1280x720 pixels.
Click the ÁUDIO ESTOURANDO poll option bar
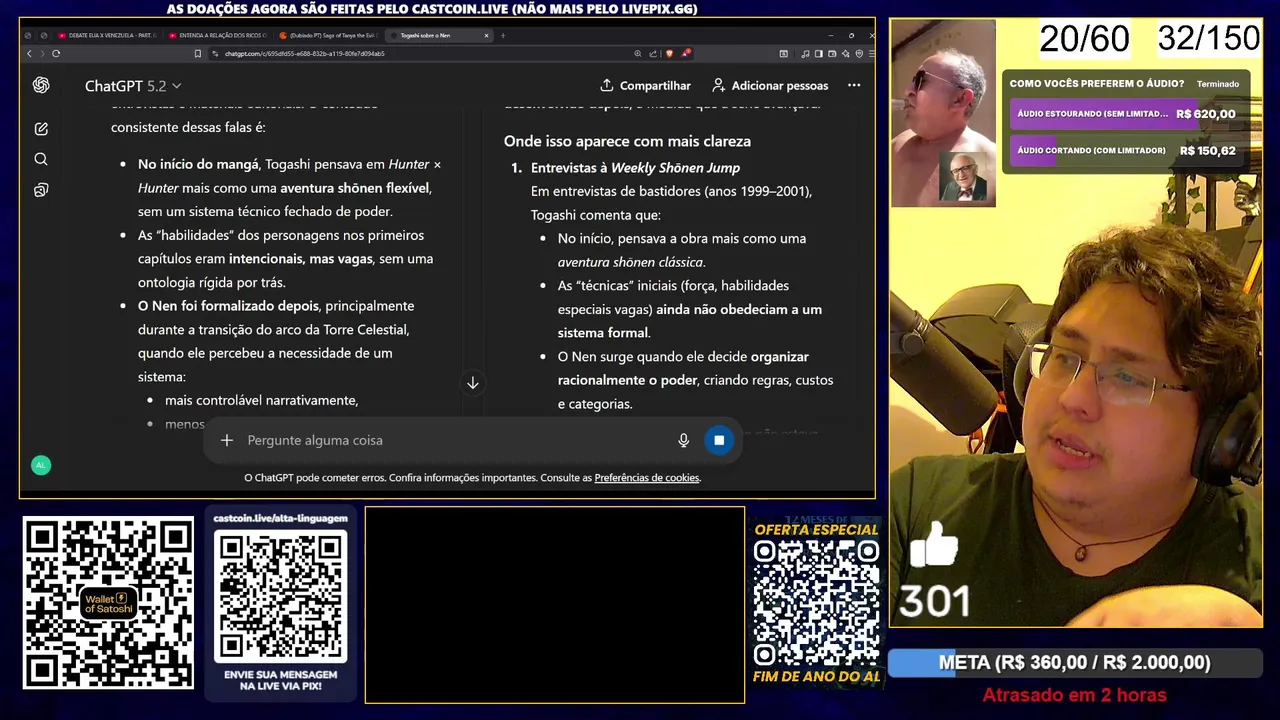coord(1126,114)
